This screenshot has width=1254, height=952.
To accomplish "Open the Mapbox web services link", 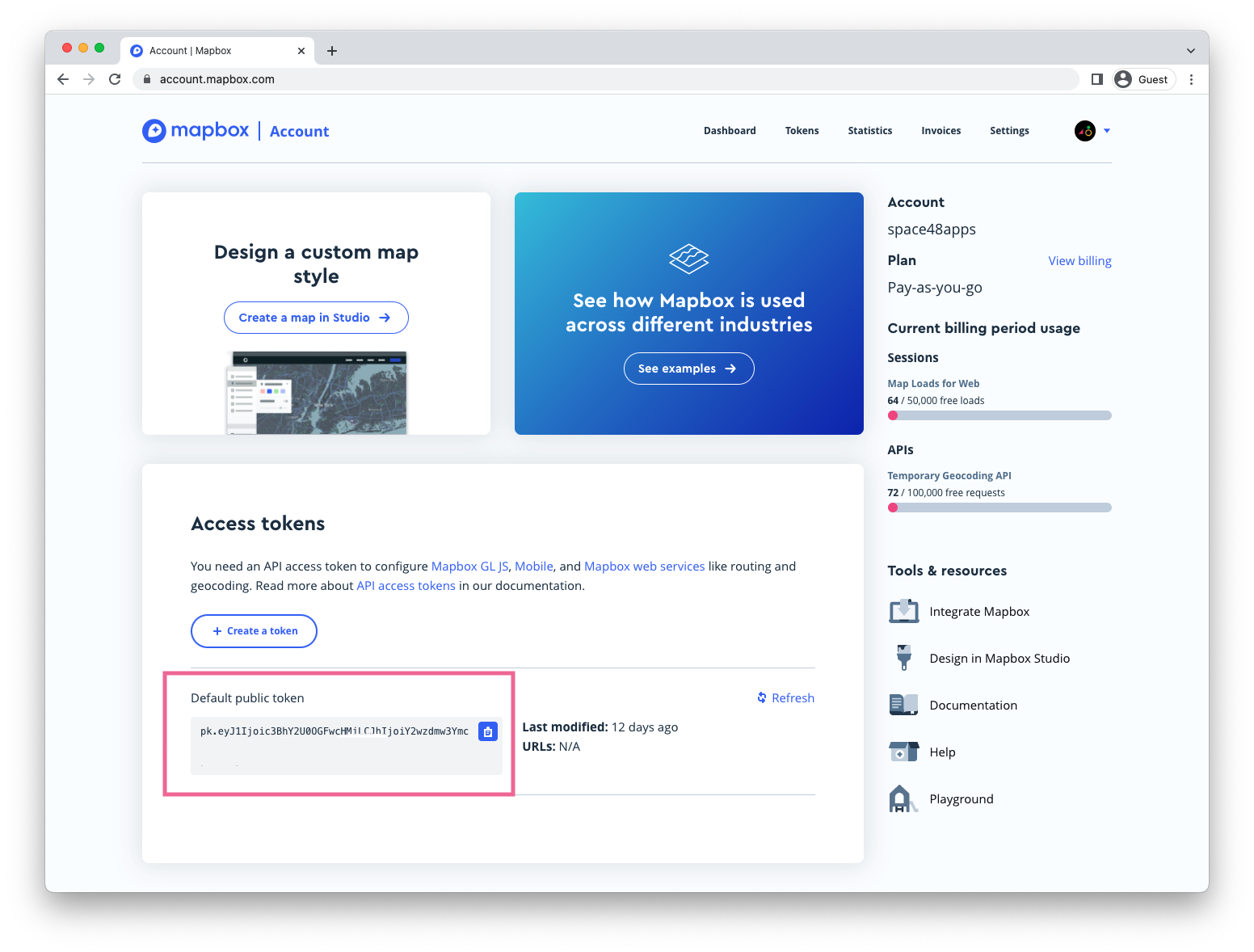I will pyautogui.click(x=645, y=567).
